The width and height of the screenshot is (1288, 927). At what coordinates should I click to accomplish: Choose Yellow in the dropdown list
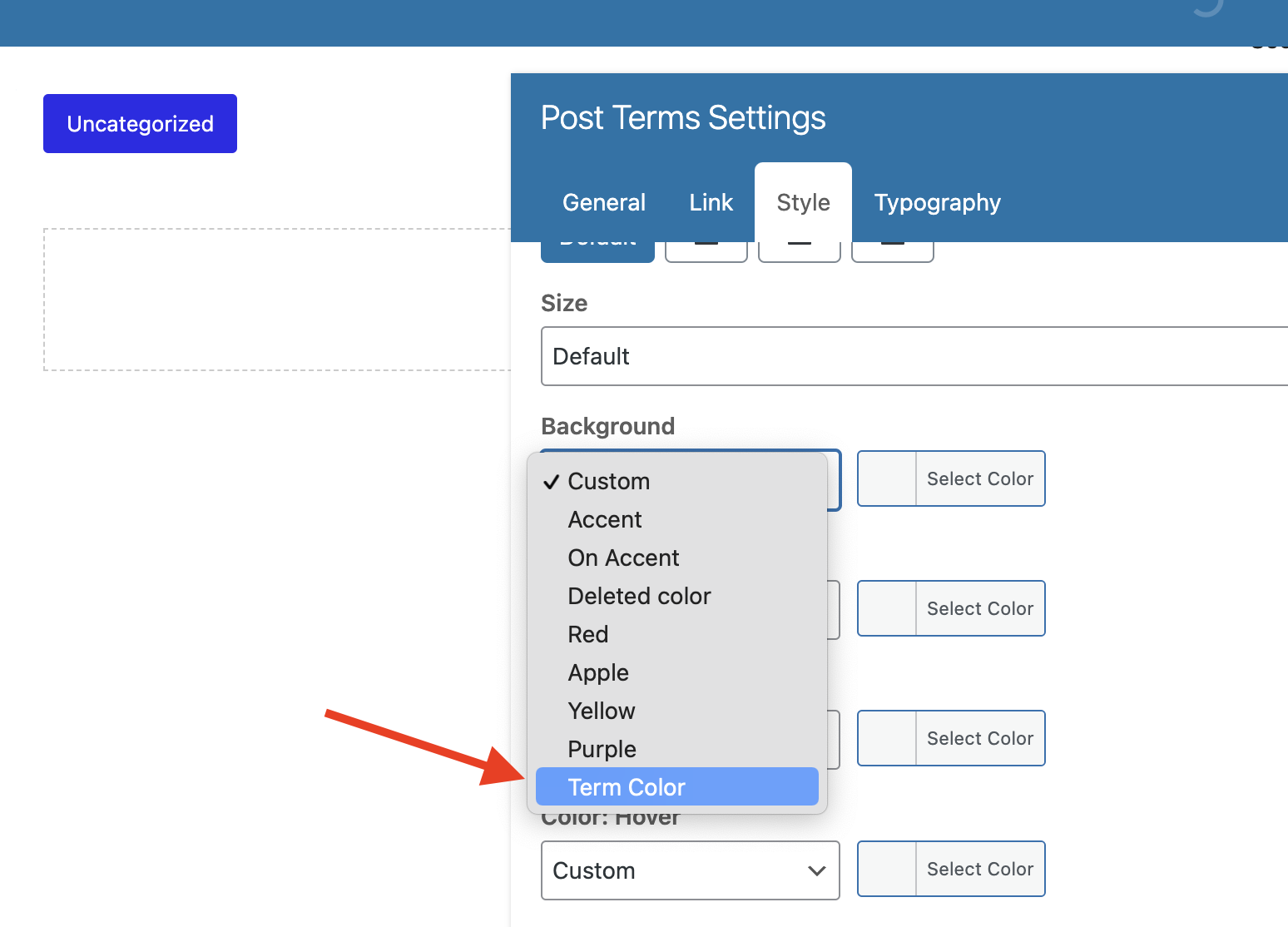[602, 711]
